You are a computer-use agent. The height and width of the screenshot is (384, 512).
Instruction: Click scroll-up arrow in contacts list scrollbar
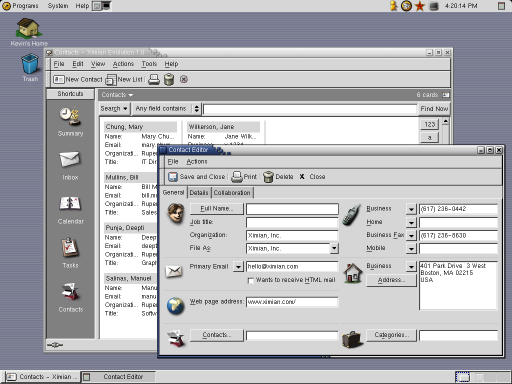[445, 122]
